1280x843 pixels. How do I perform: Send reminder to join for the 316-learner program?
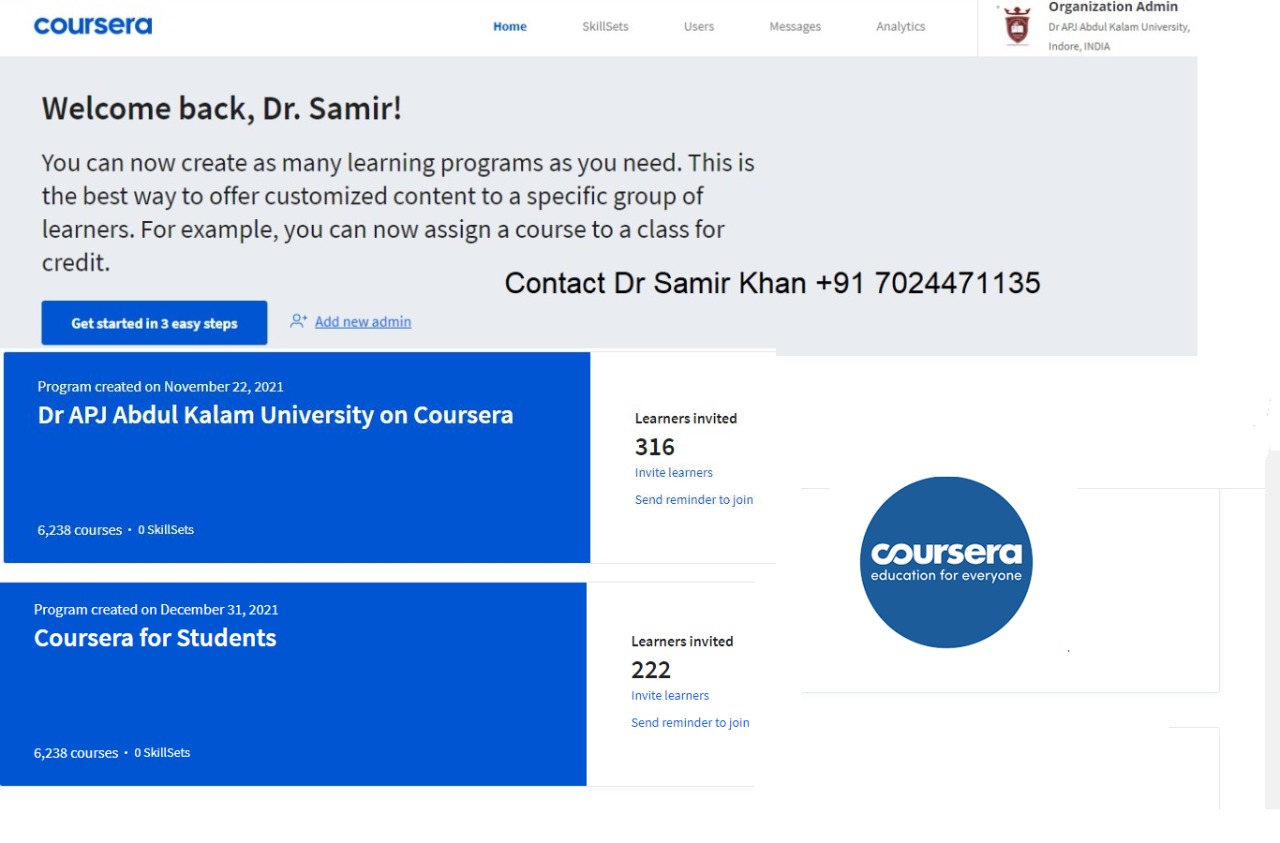(694, 500)
